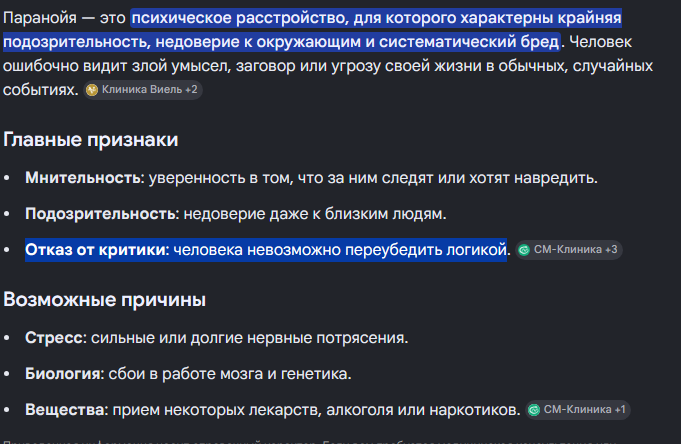The width and height of the screenshot is (681, 444).
Task: Click the bold word Мнительность
Action: pos(83,178)
